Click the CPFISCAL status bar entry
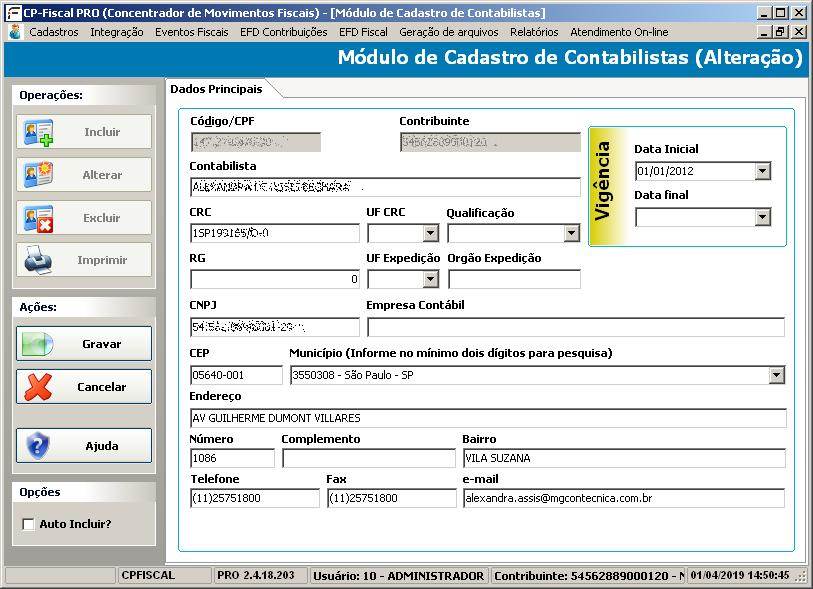 (x=148, y=576)
